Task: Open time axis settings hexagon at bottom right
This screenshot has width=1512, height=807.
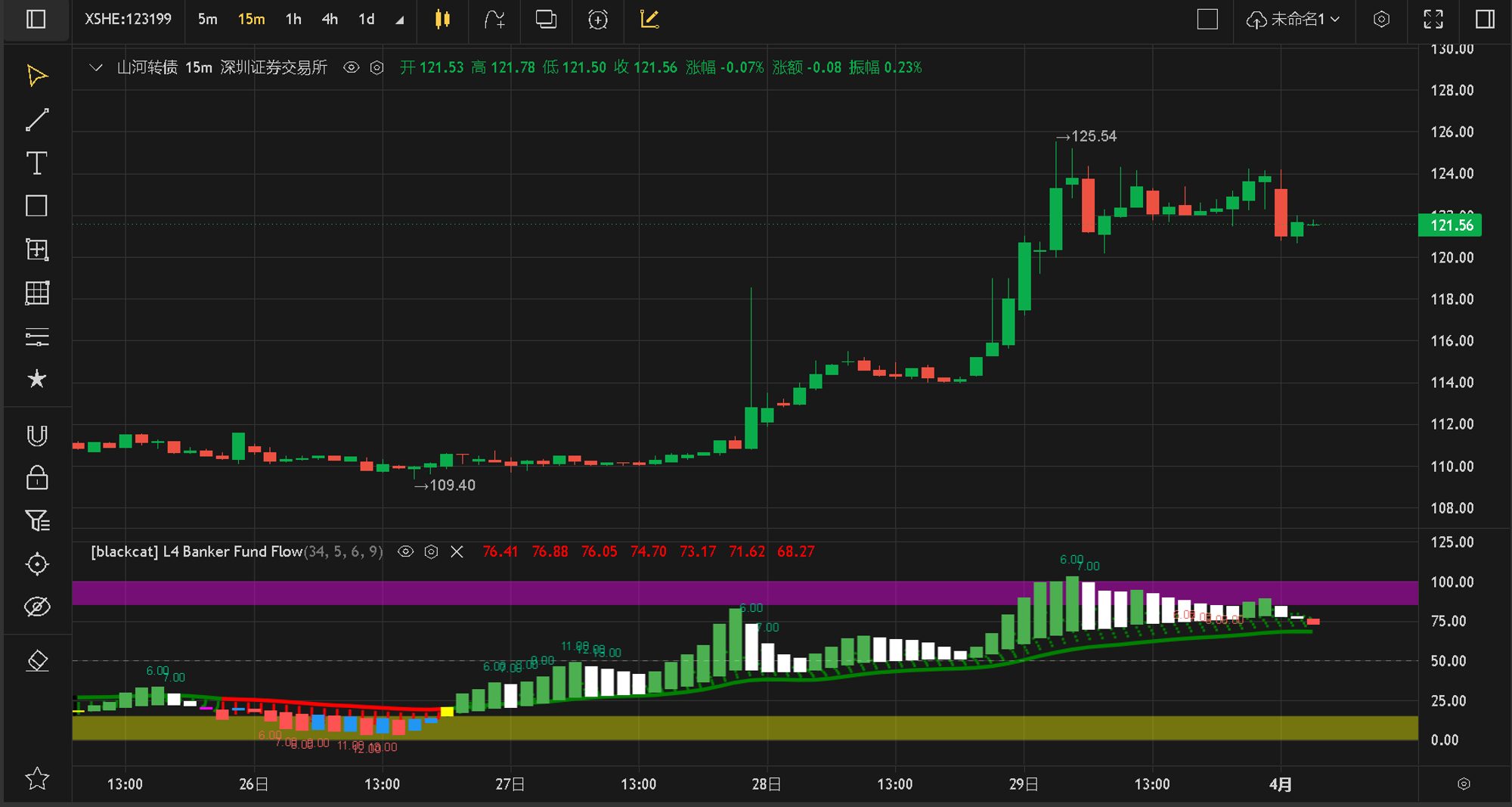Action: pyautogui.click(x=1464, y=784)
